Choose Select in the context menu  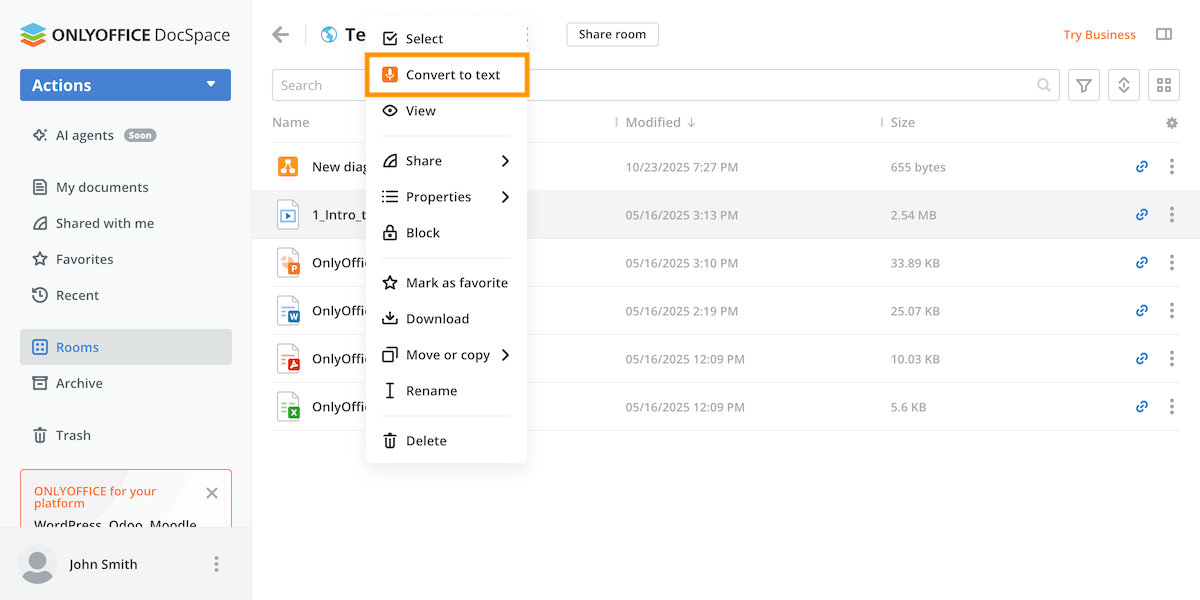424,39
